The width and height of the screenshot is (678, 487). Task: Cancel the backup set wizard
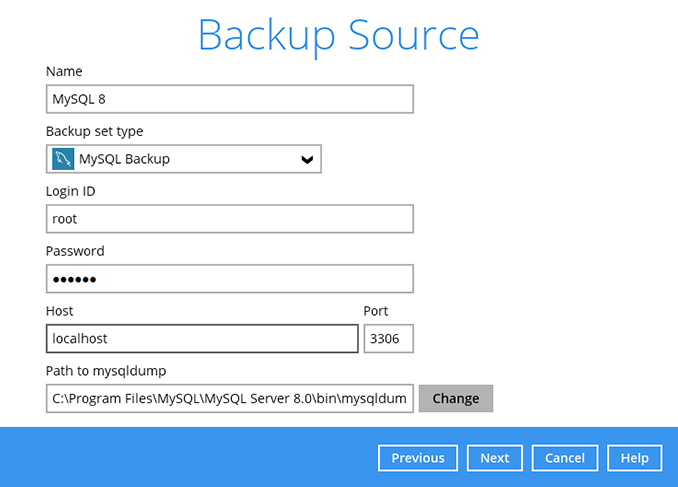click(x=565, y=458)
